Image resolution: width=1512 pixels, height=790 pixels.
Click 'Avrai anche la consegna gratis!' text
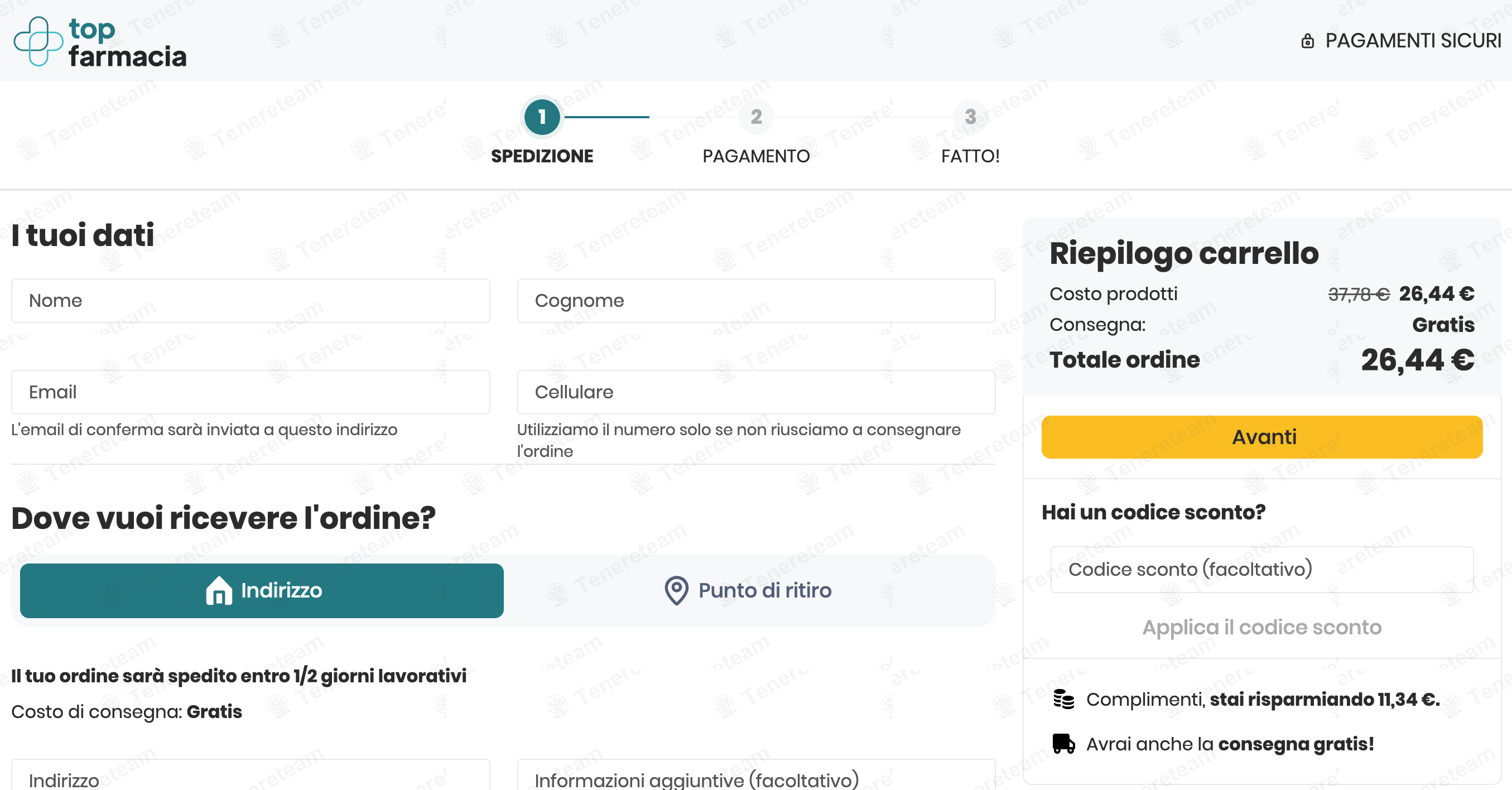[x=1230, y=744]
